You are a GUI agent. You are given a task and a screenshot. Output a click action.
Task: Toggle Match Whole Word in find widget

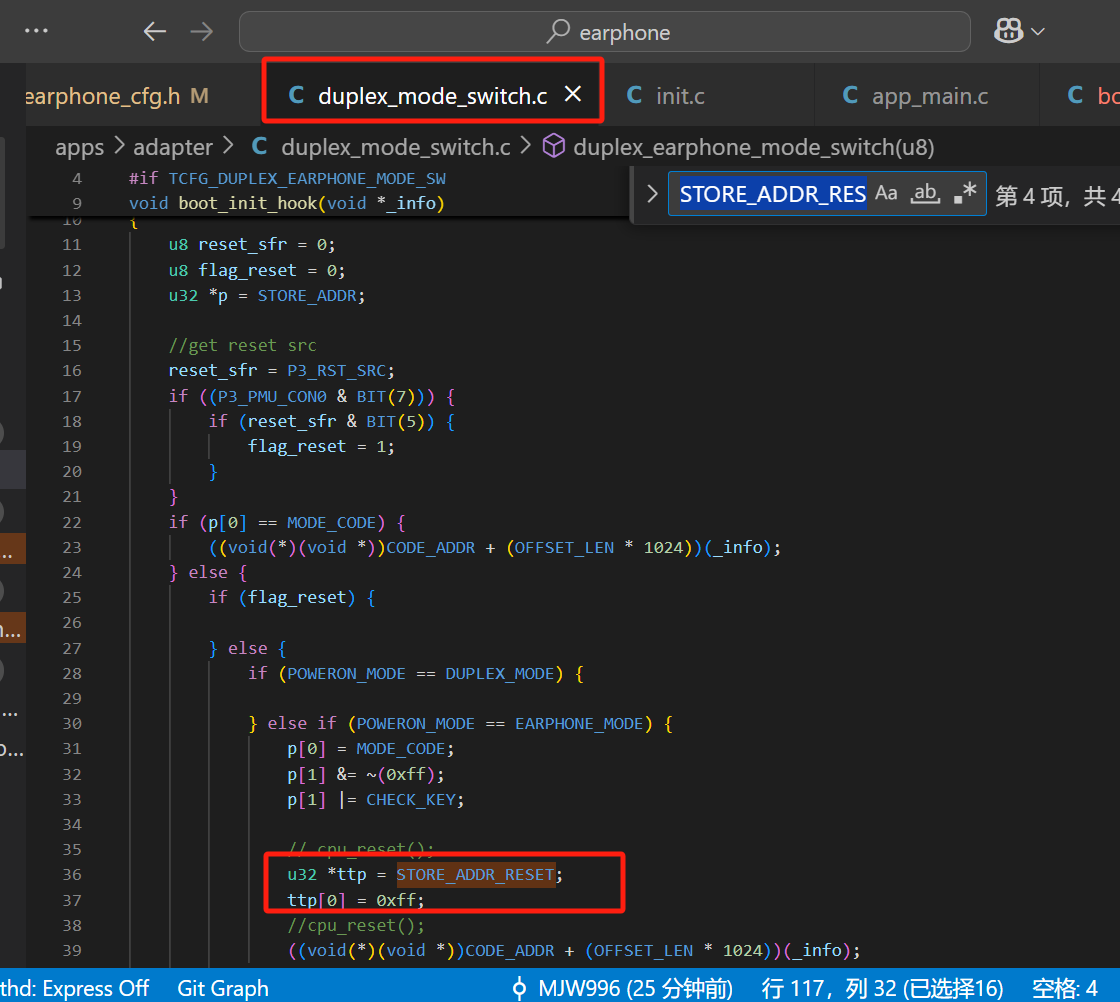[925, 193]
